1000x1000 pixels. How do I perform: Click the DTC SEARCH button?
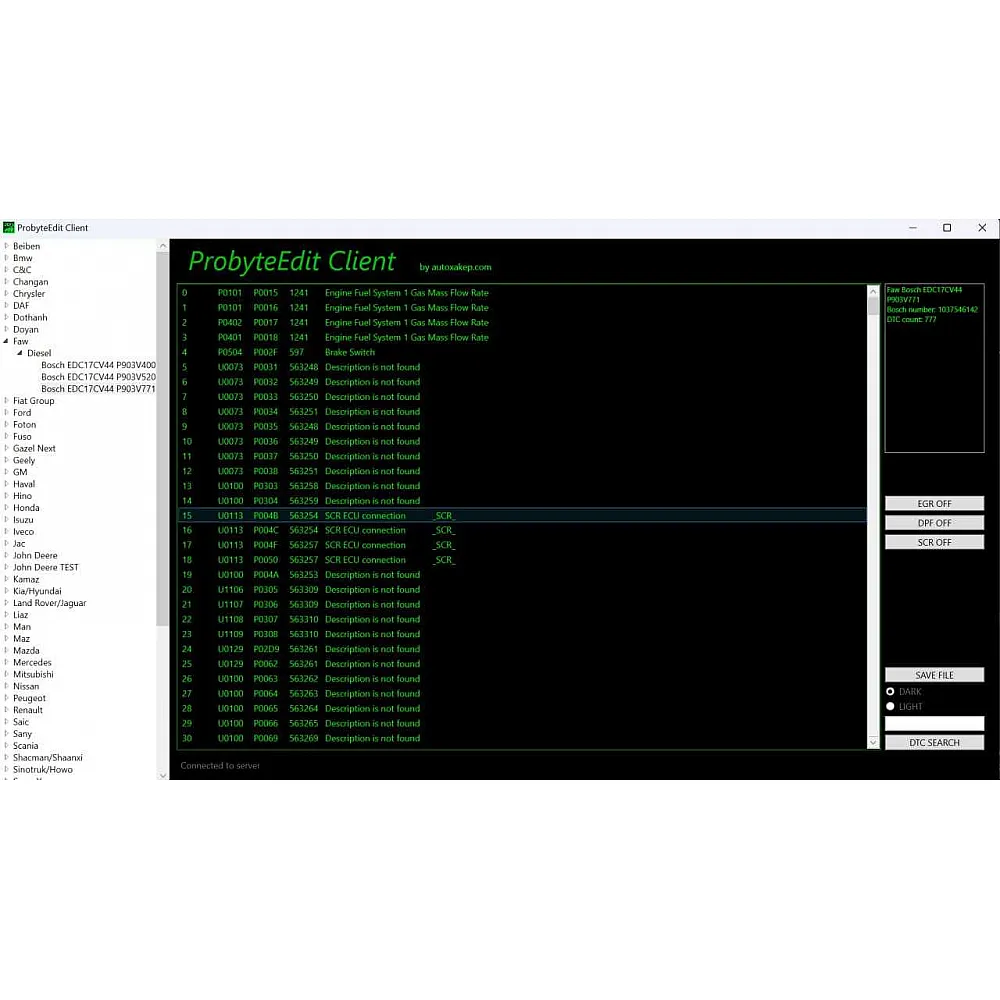tap(934, 743)
